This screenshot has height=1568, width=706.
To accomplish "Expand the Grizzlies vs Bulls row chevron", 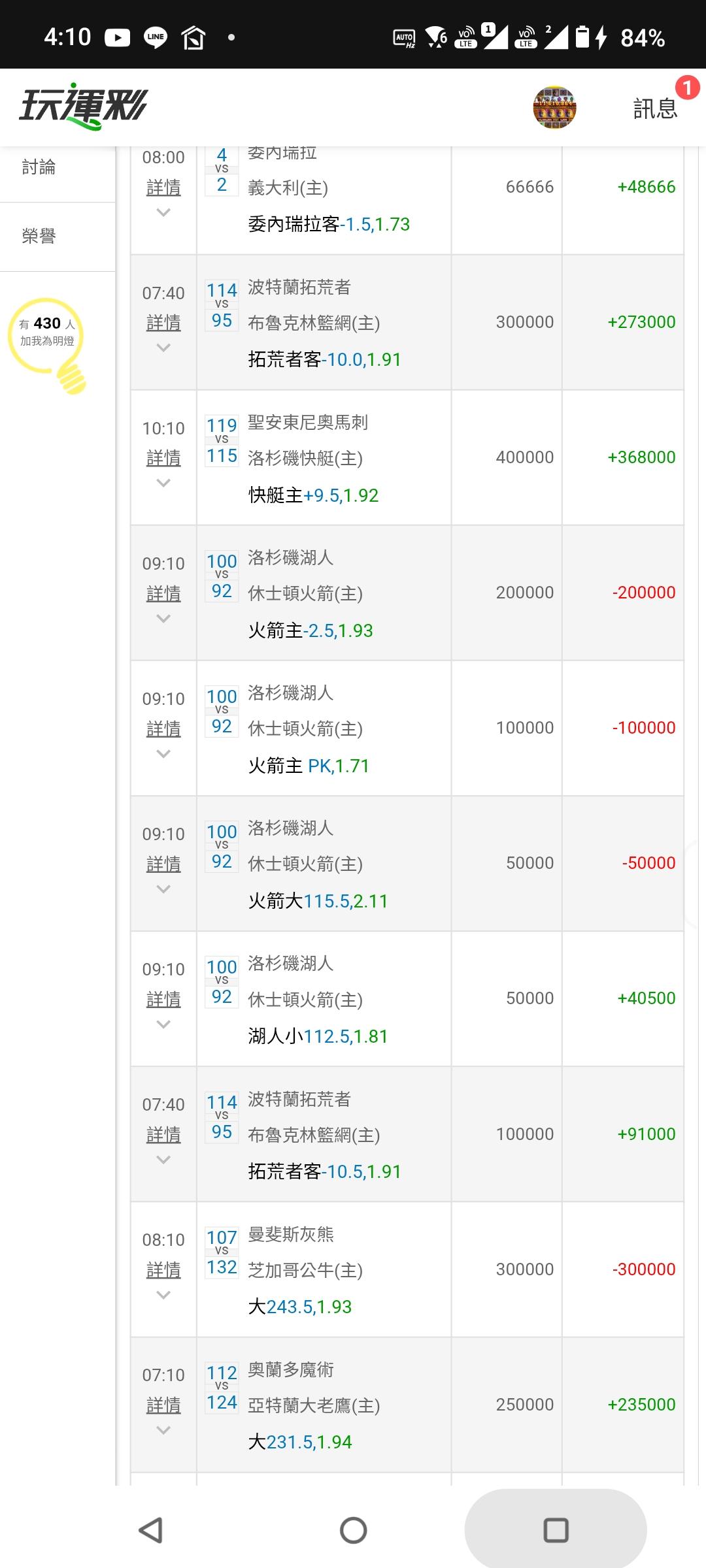I will (163, 1295).
